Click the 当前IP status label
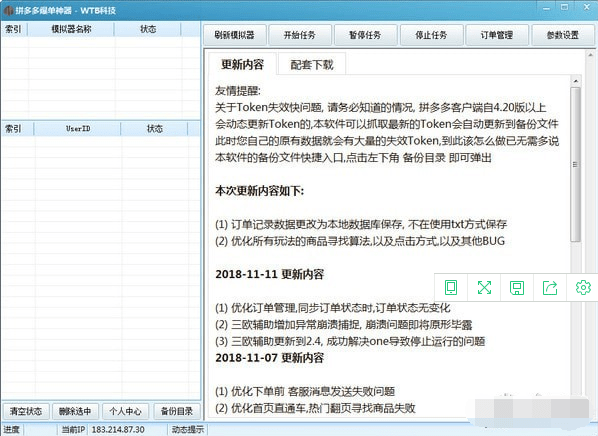This screenshot has width=598, height=436. click(74, 430)
